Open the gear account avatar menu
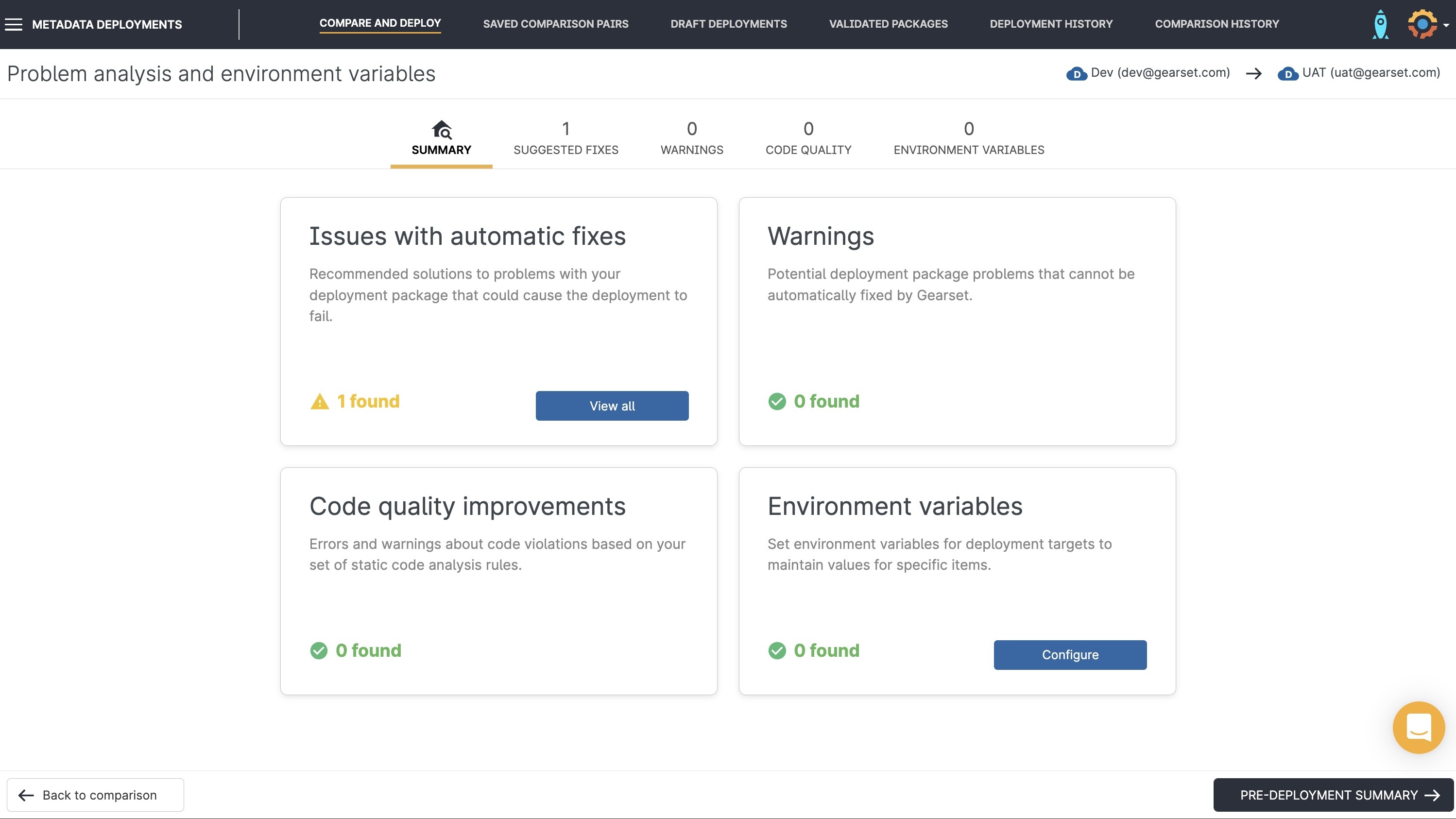 pos(1422,24)
